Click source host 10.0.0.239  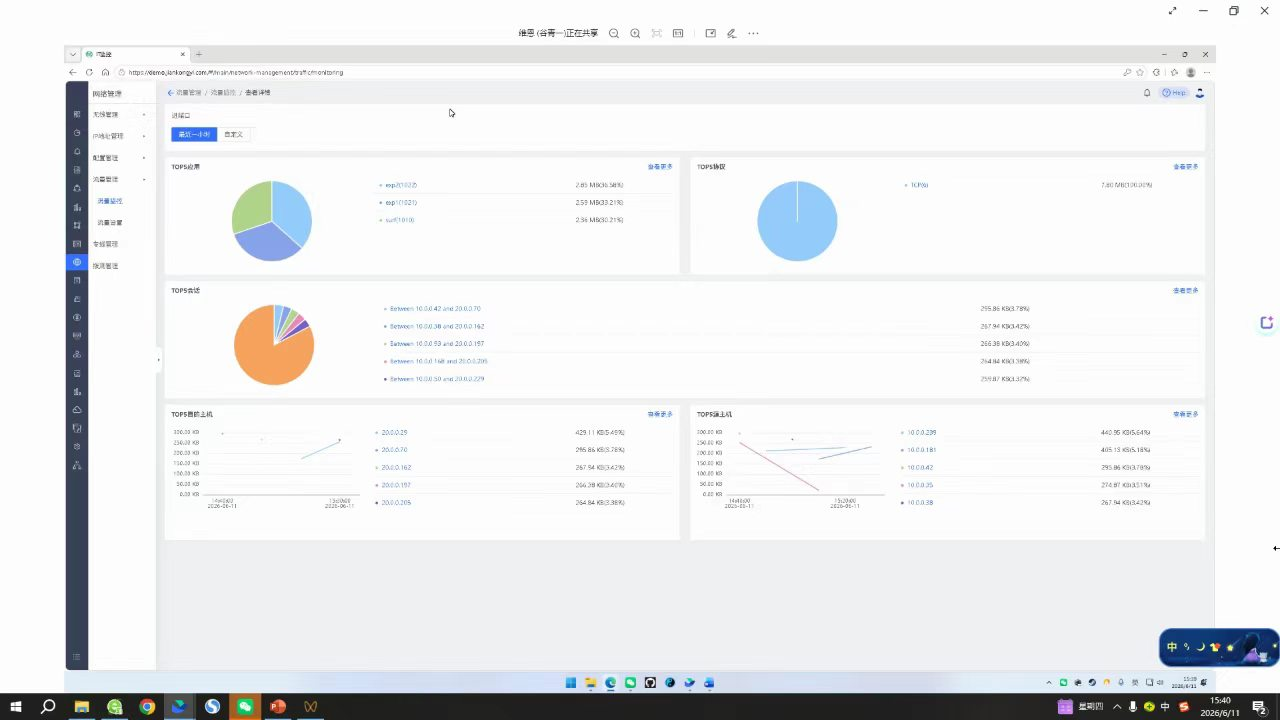point(922,433)
